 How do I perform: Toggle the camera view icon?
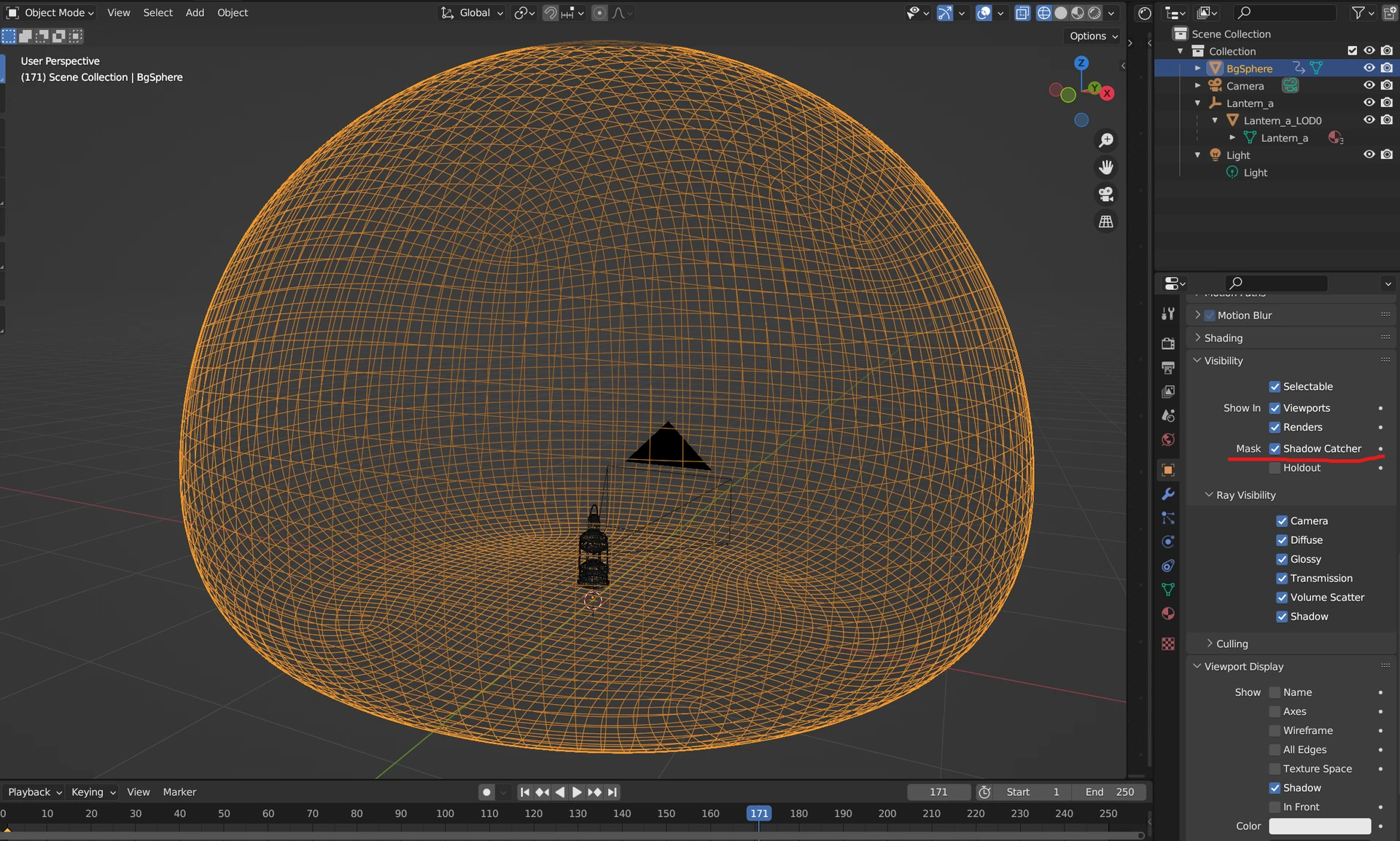pyautogui.click(x=1106, y=195)
